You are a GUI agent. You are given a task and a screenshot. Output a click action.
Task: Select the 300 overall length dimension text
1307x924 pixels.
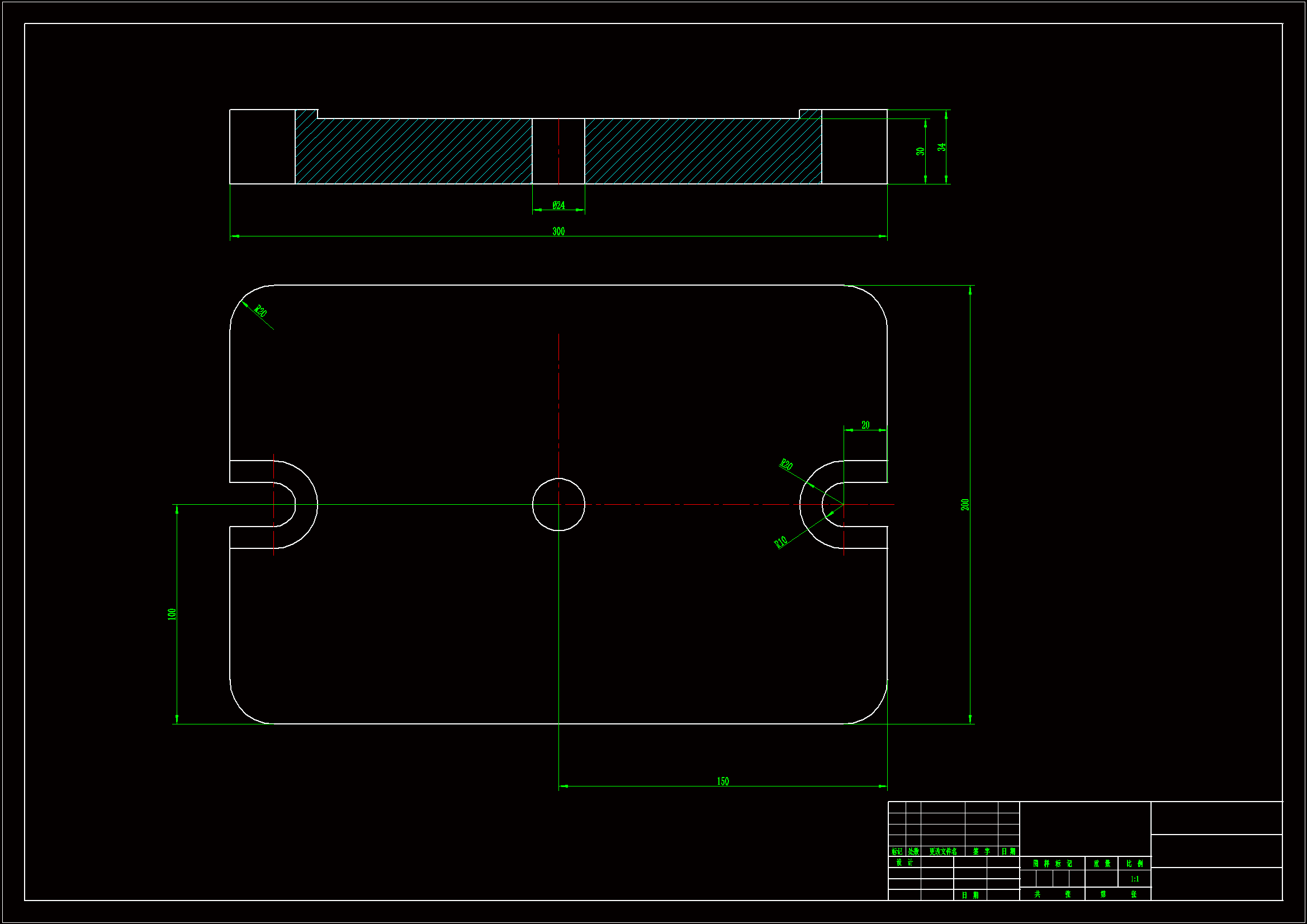[558, 231]
